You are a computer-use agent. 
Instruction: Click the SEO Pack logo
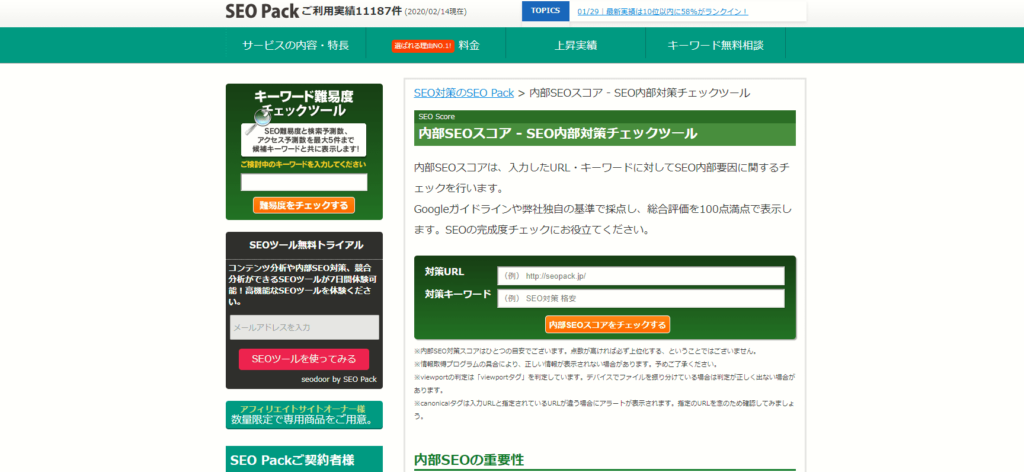[x=263, y=10]
